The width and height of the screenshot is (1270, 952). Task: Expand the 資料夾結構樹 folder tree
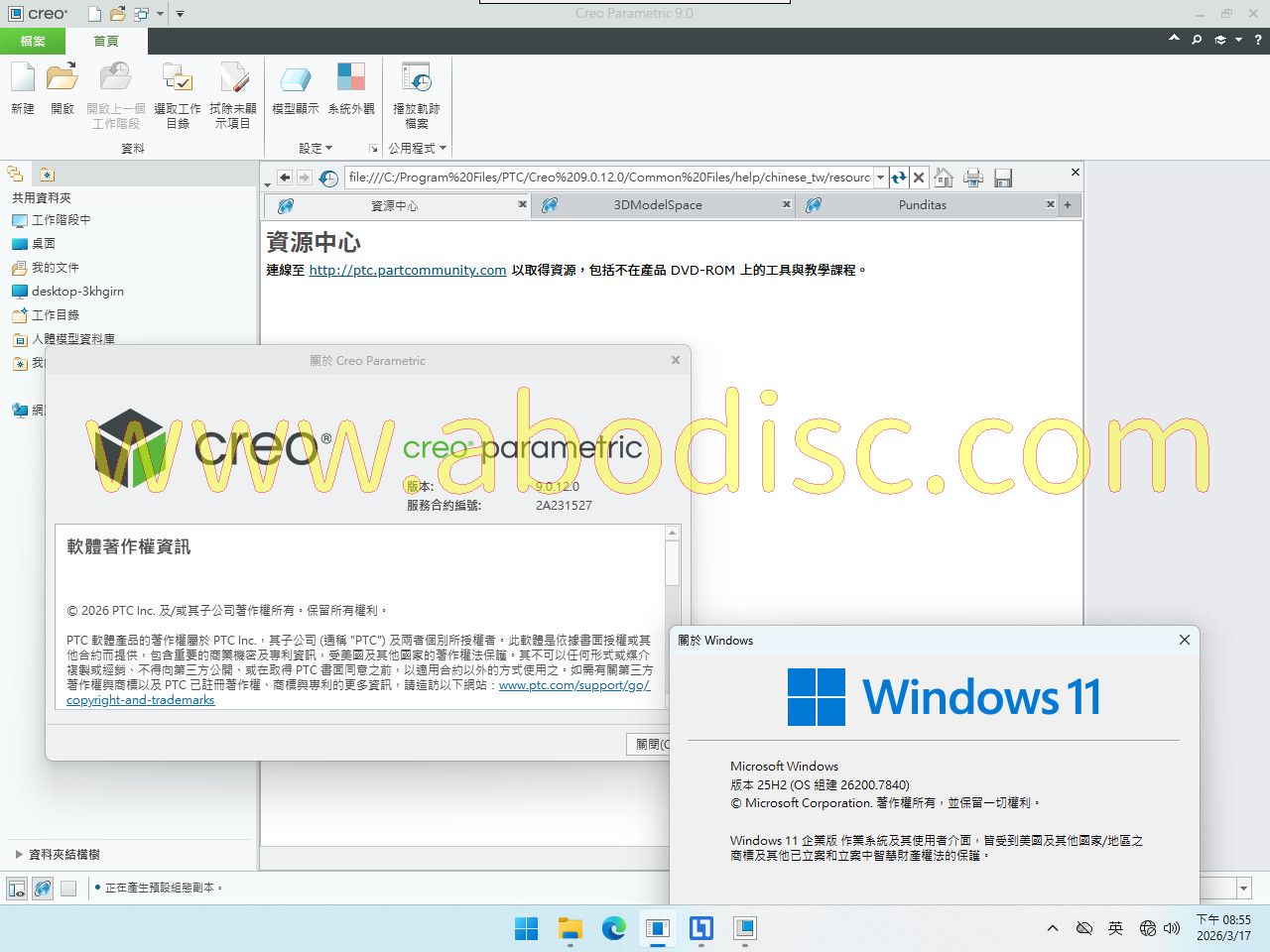[x=19, y=854]
